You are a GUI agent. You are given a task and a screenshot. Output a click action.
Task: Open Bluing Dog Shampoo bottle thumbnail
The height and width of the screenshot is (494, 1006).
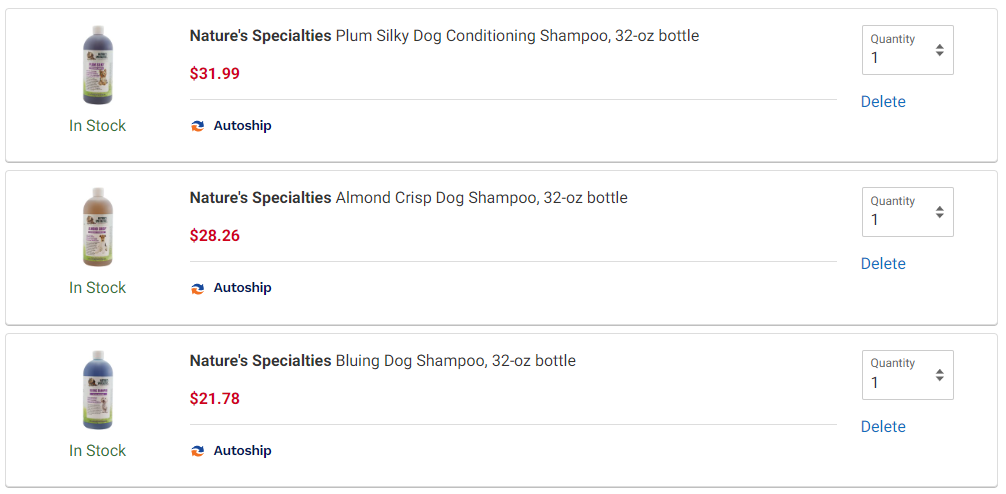(98, 390)
